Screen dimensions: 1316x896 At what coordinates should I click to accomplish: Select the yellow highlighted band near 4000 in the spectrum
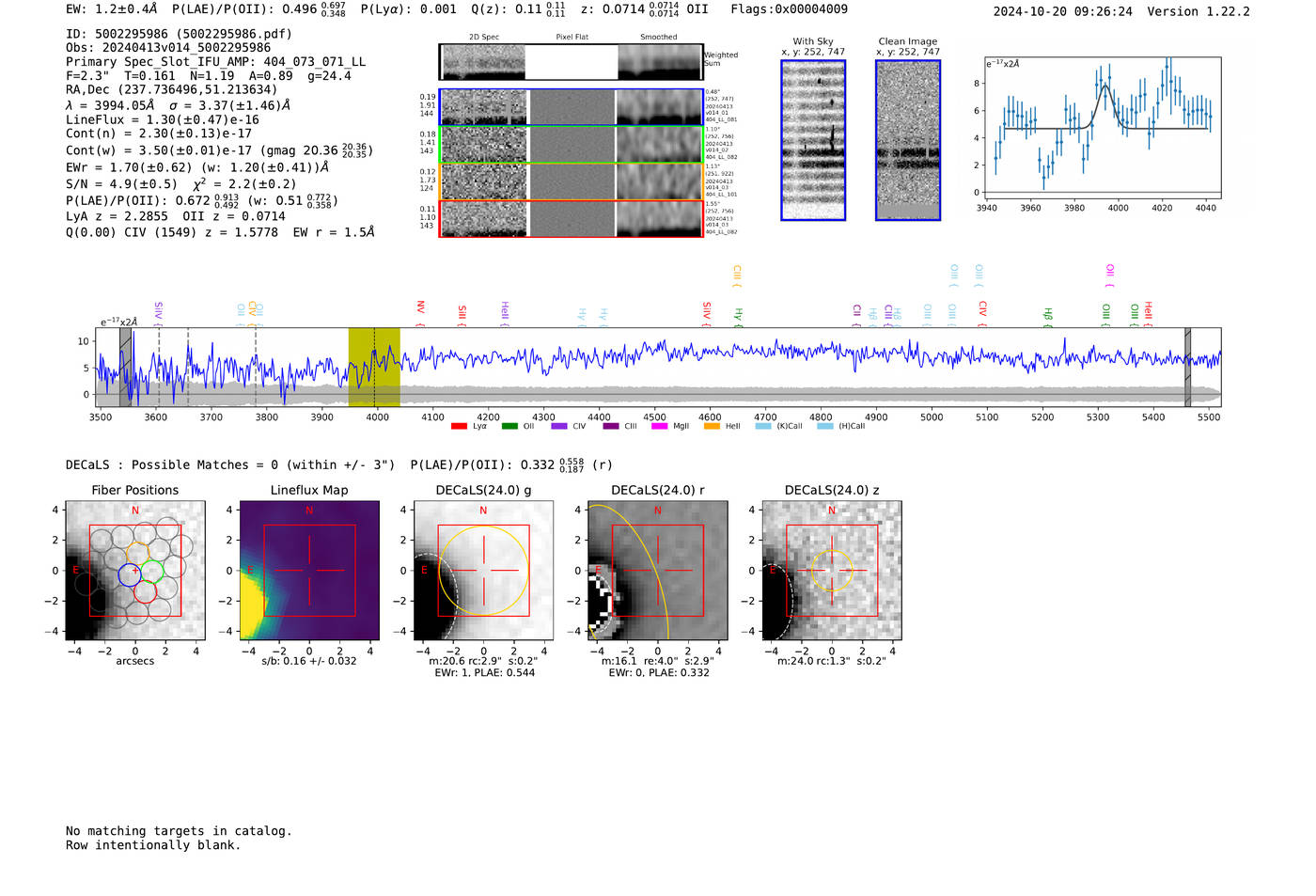374,367
